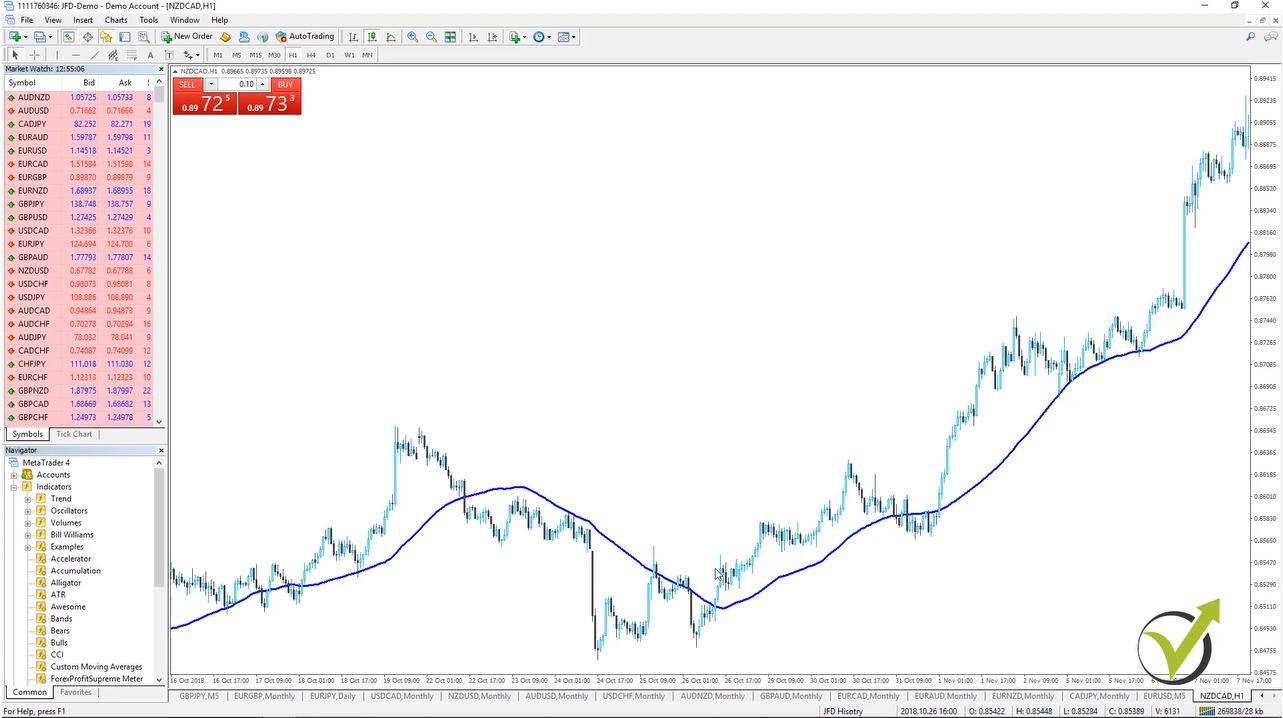1283x718 pixels.
Task: Switch chart to H4 timeframe
Action: (x=311, y=55)
